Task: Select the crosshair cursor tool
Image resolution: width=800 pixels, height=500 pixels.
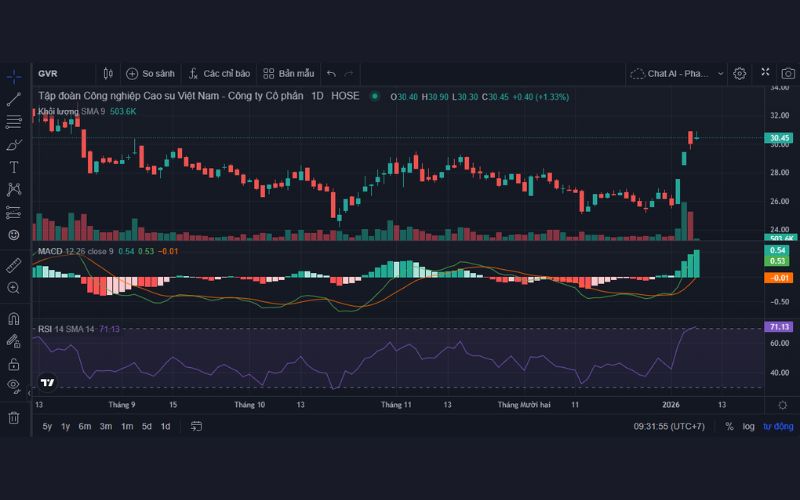Action: (14, 76)
